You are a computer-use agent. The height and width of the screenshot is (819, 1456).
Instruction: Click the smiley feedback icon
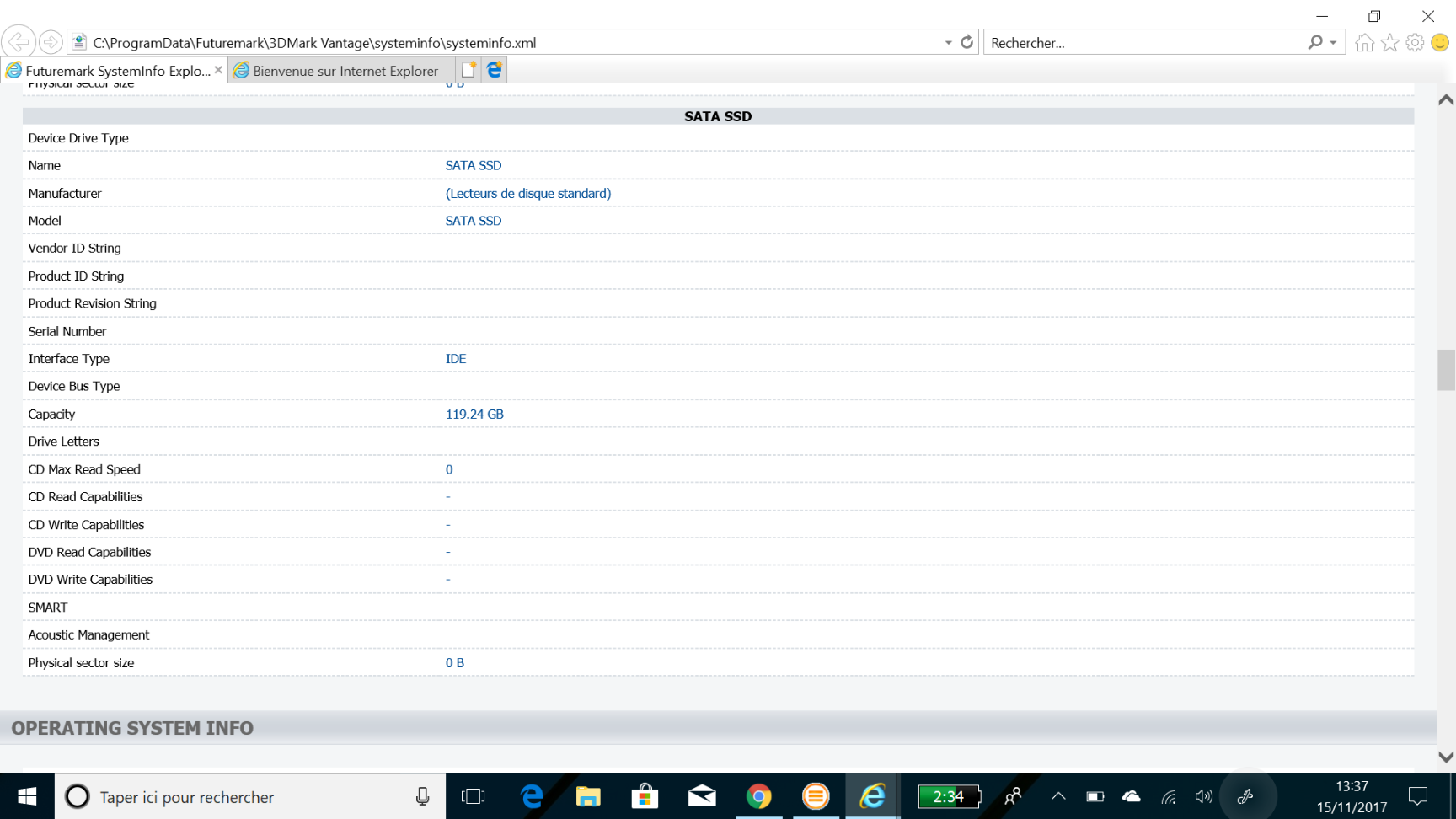click(x=1440, y=42)
